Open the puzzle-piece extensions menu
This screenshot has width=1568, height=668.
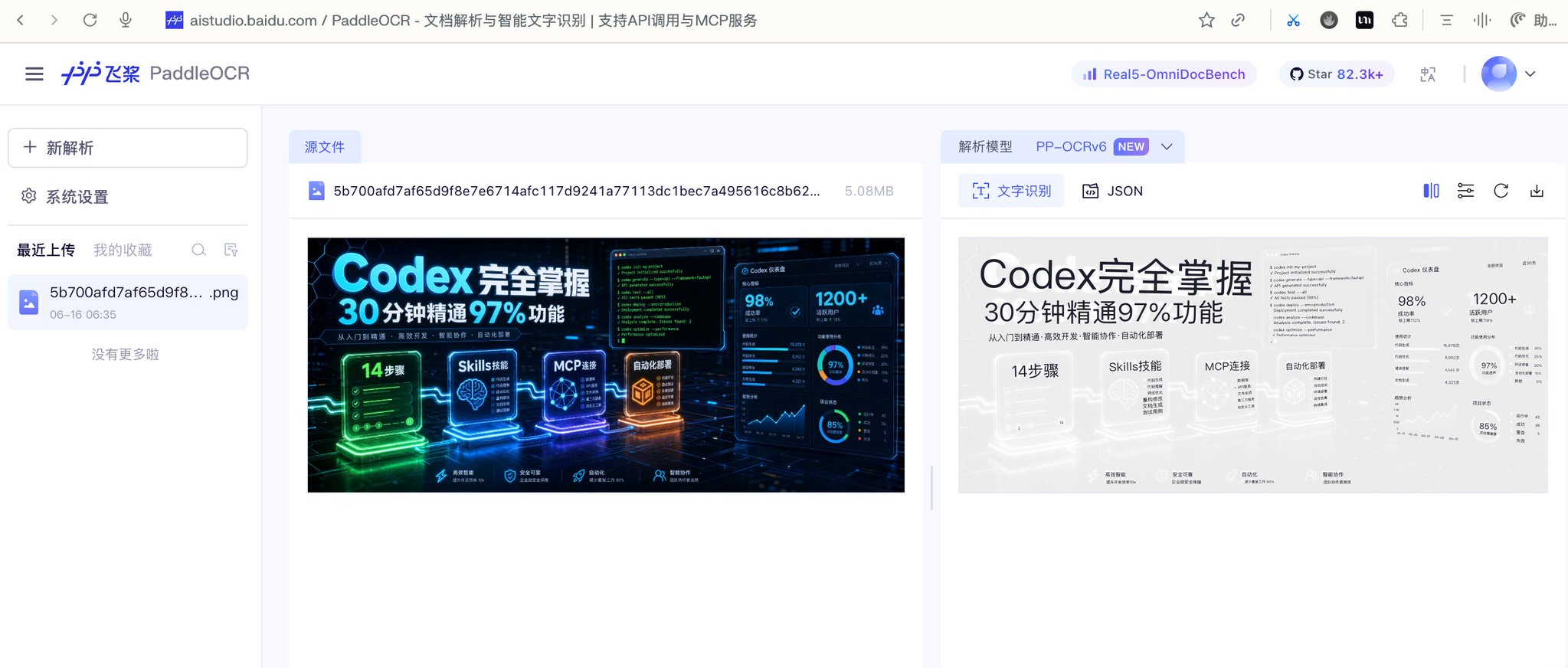click(1399, 20)
